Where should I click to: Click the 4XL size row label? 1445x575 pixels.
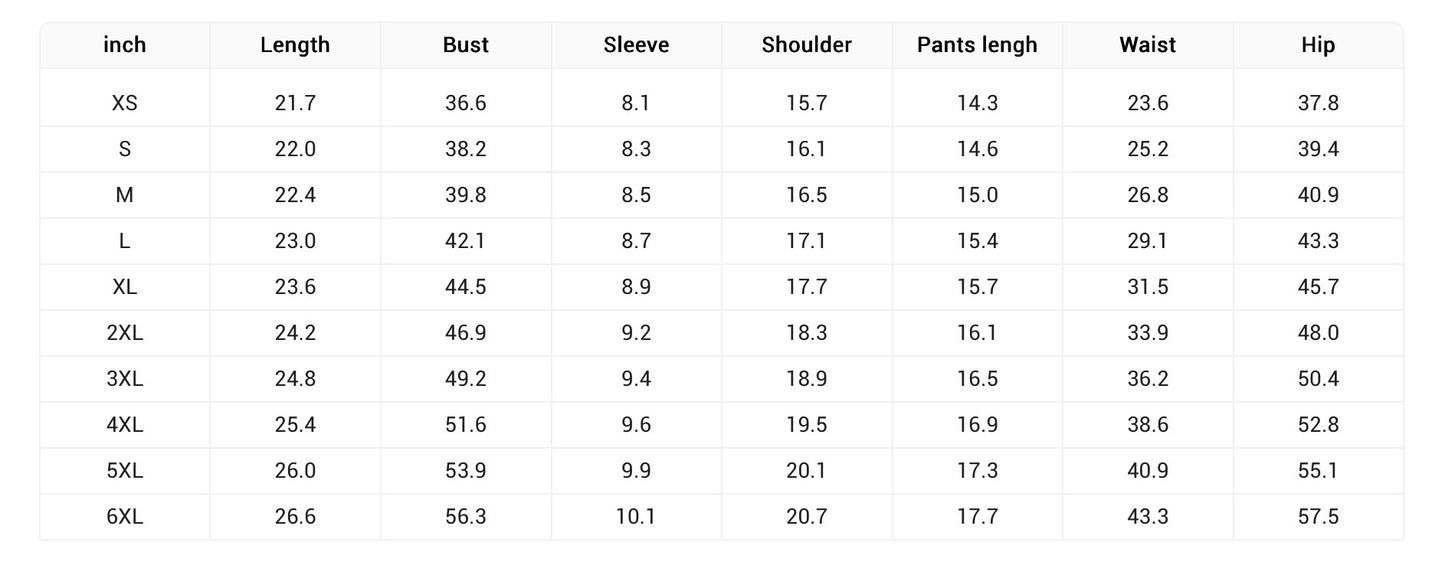(x=125, y=425)
